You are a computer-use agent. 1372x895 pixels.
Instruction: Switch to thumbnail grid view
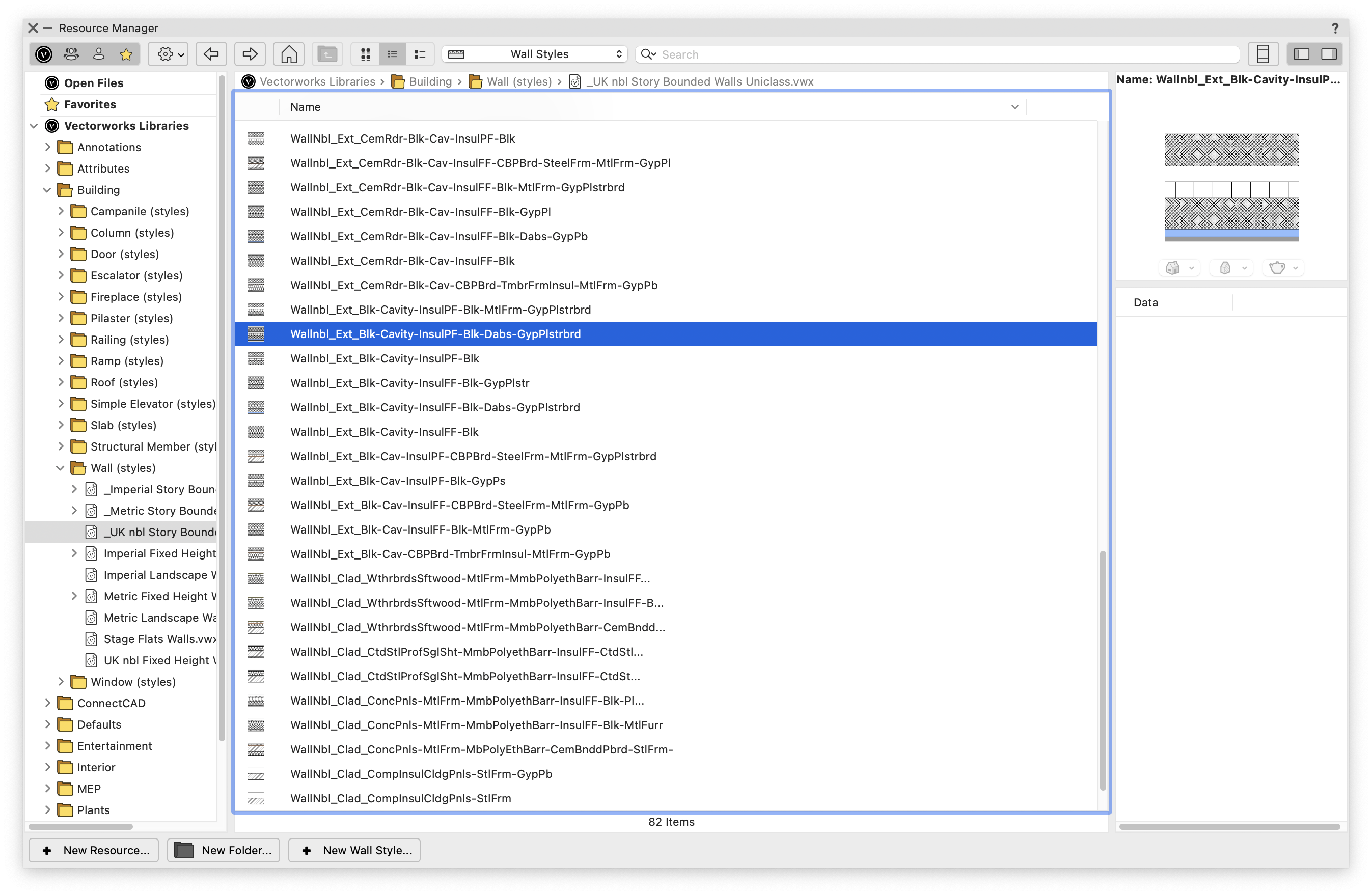tap(366, 54)
